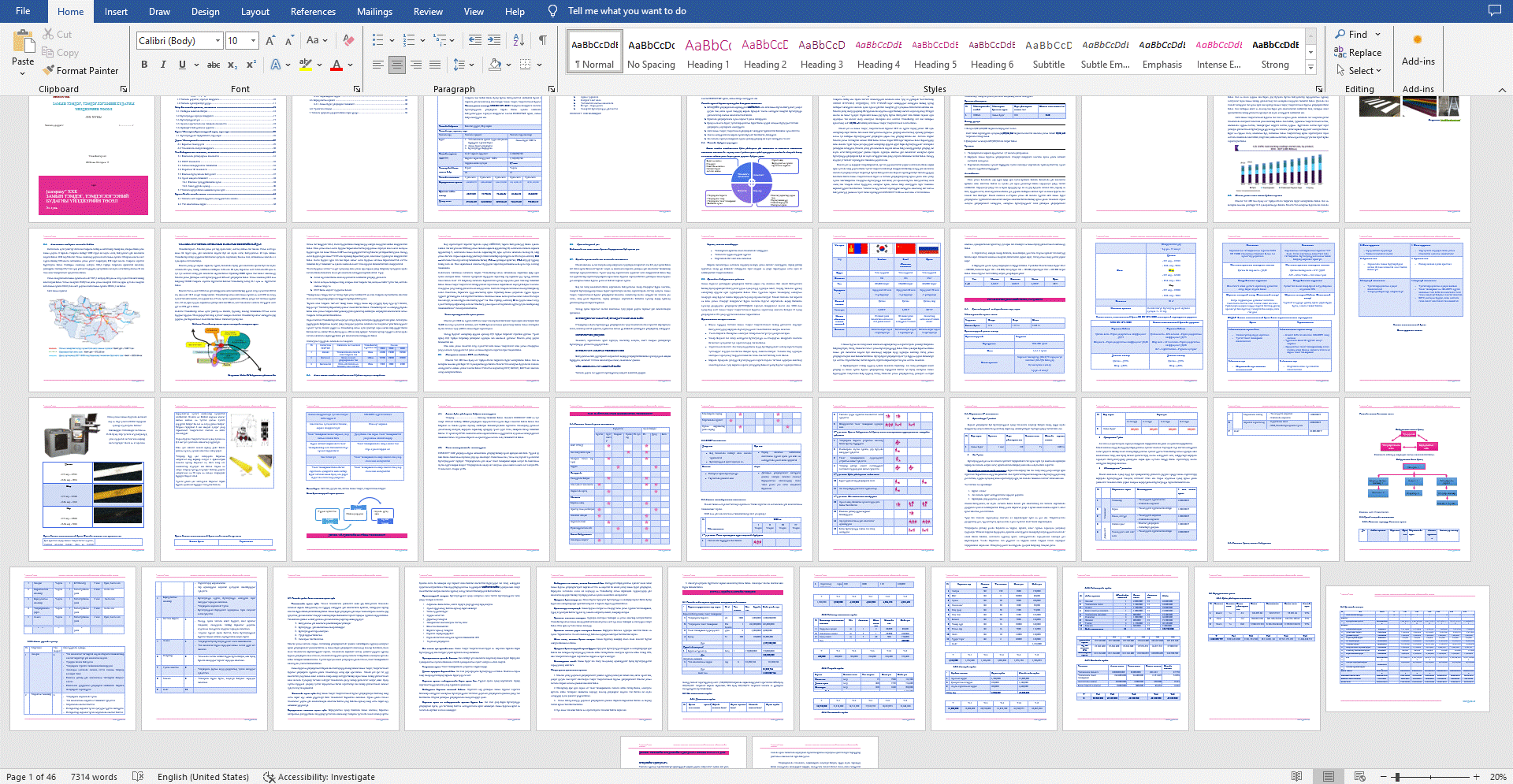Switch to the References tab

pyautogui.click(x=313, y=11)
